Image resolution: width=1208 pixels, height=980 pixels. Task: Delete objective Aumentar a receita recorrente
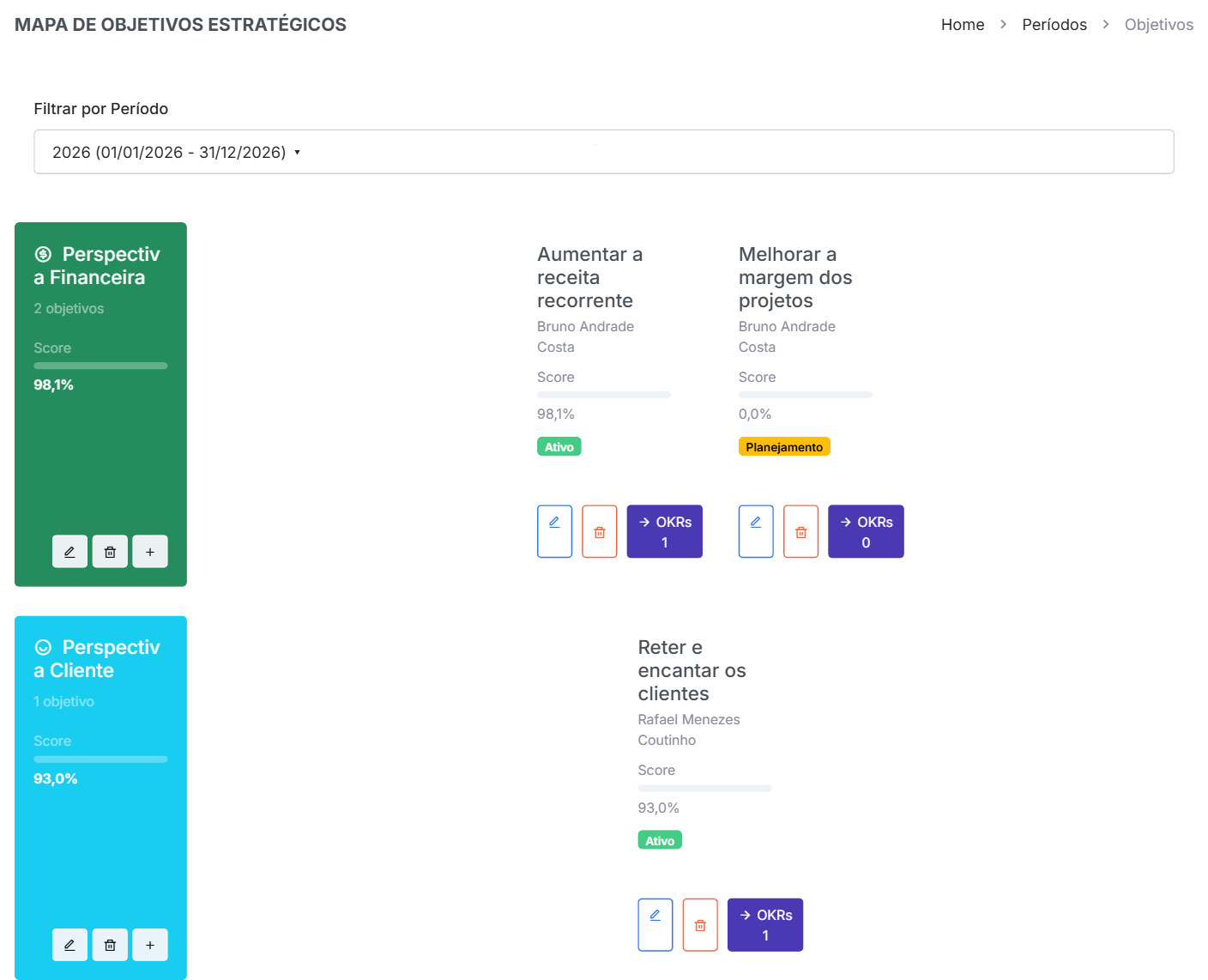coord(600,531)
